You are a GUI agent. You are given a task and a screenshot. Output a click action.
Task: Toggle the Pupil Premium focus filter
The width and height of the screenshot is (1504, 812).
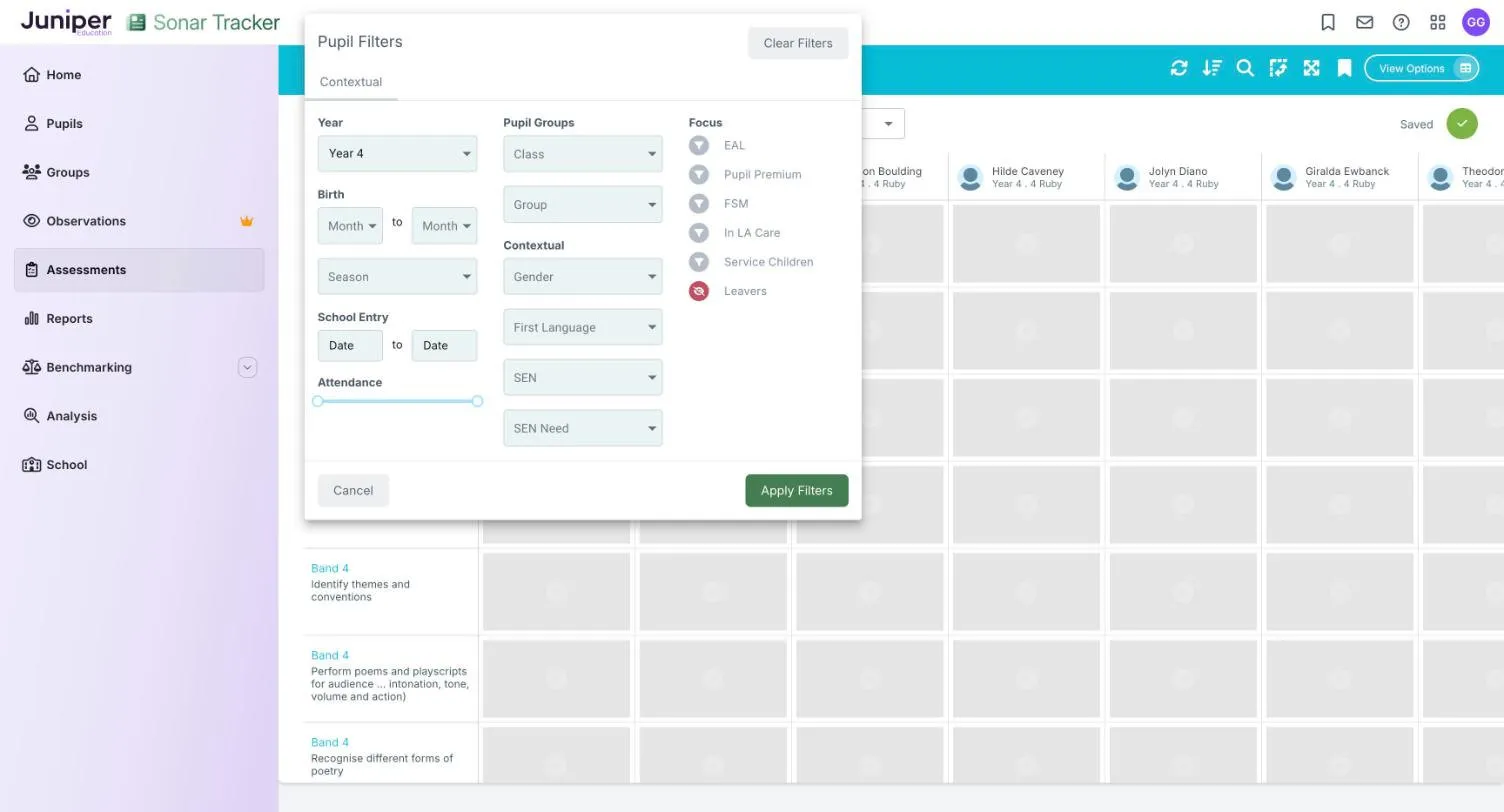pyautogui.click(x=699, y=174)
